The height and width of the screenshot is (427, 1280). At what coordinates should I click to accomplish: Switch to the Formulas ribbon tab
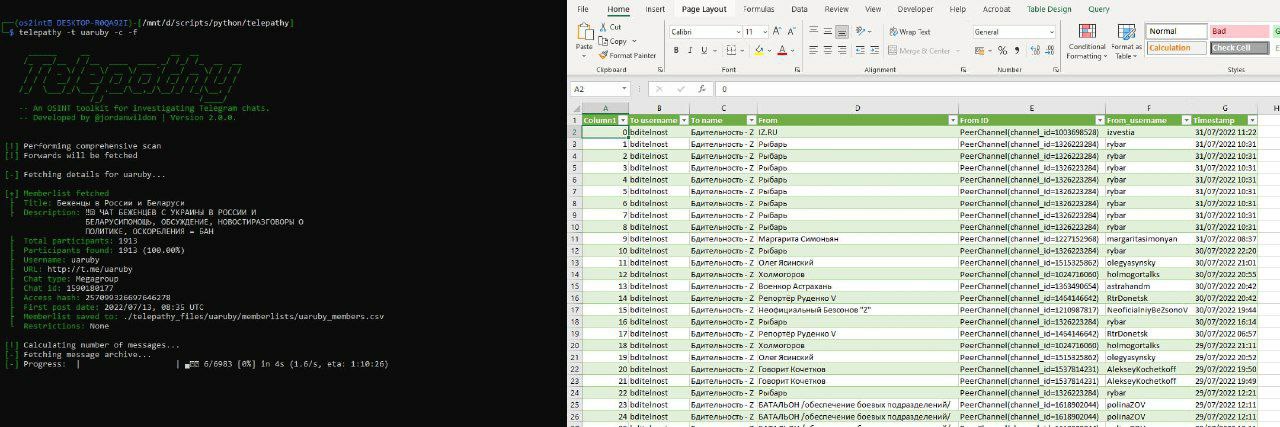(x=758, y=9)
